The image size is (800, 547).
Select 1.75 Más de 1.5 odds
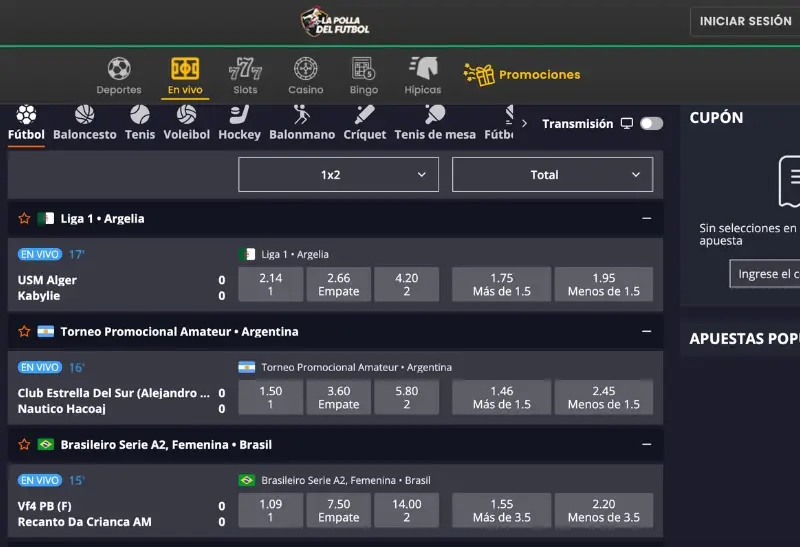pyautogui.click(x=502, y=284)
